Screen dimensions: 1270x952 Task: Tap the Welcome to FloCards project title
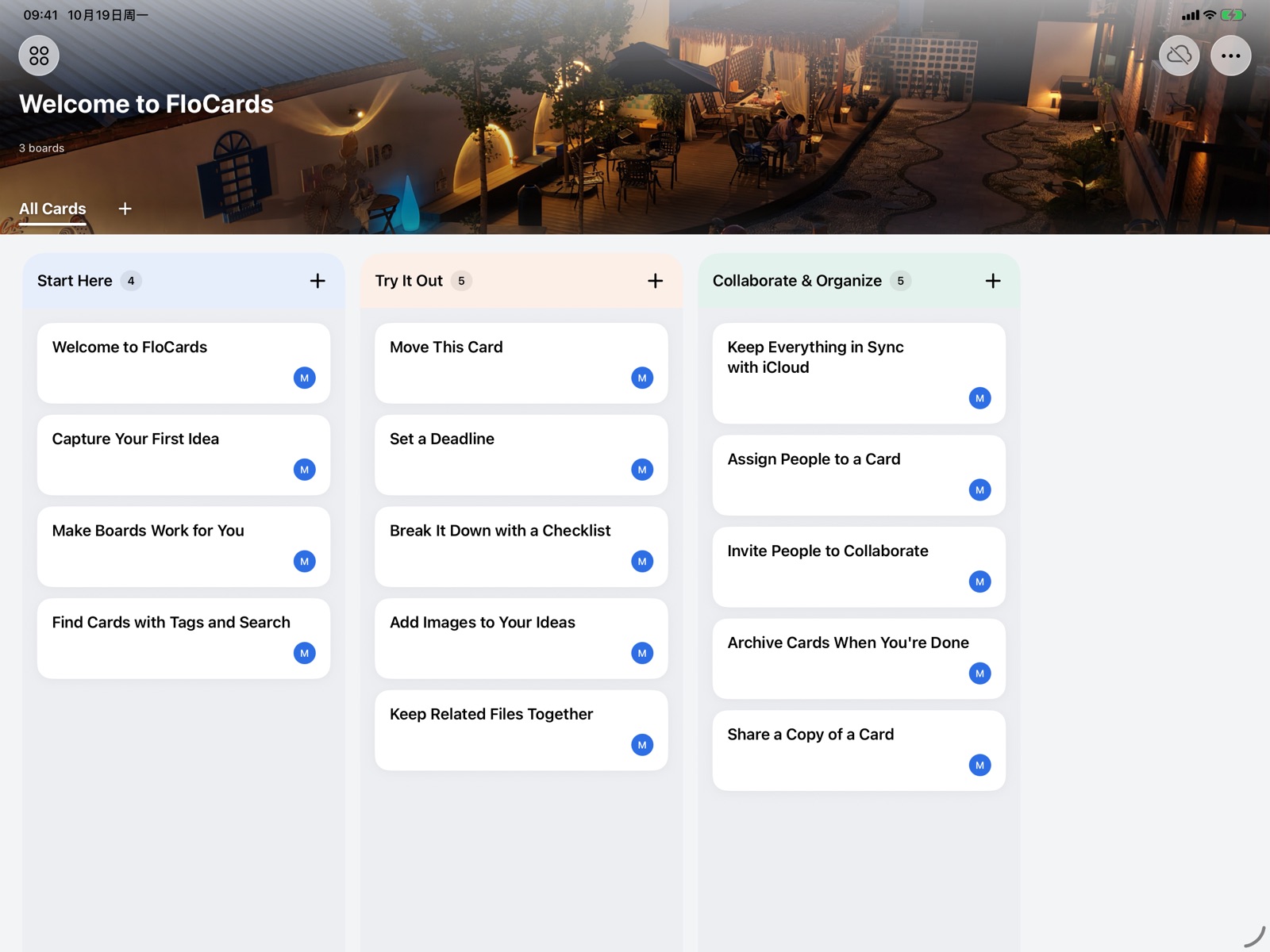point(146,104)
